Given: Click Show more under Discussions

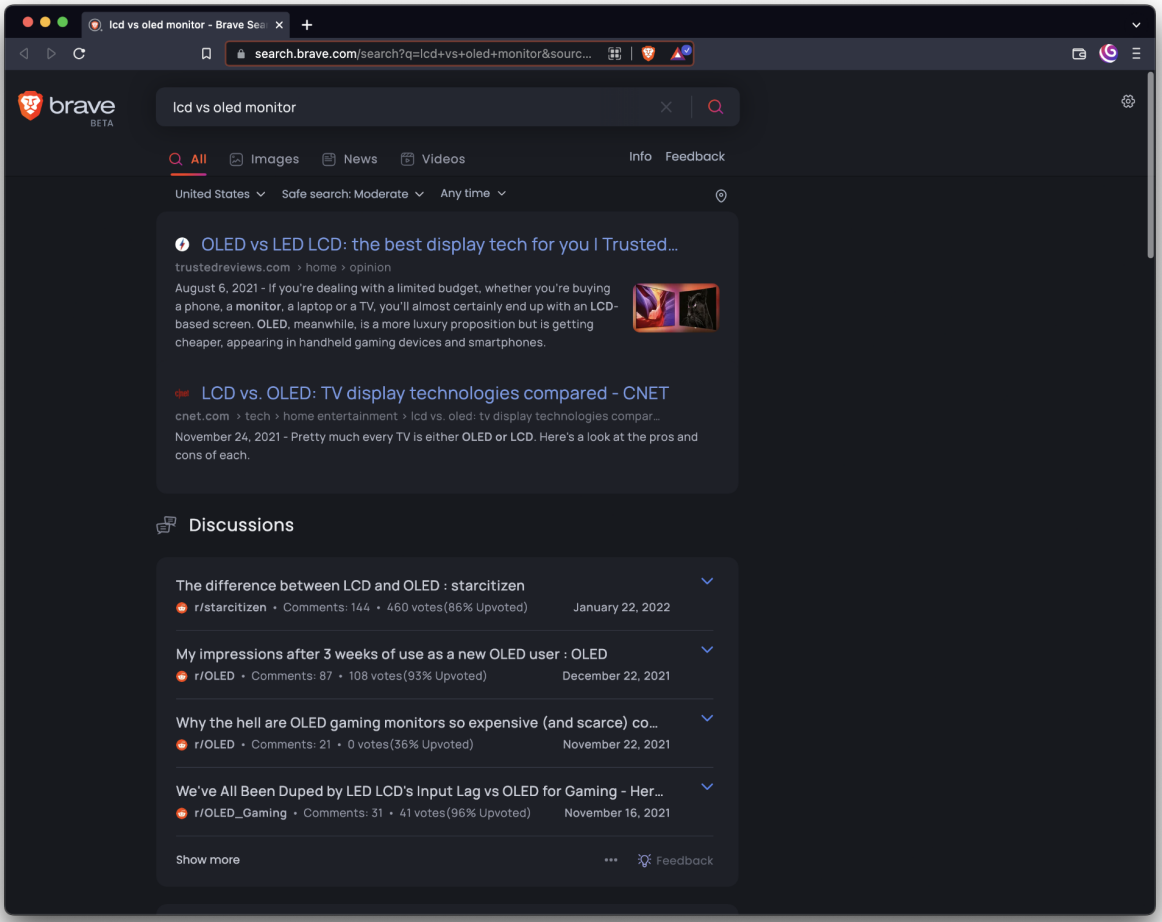Looking at the screenshot, I should 207,859.
